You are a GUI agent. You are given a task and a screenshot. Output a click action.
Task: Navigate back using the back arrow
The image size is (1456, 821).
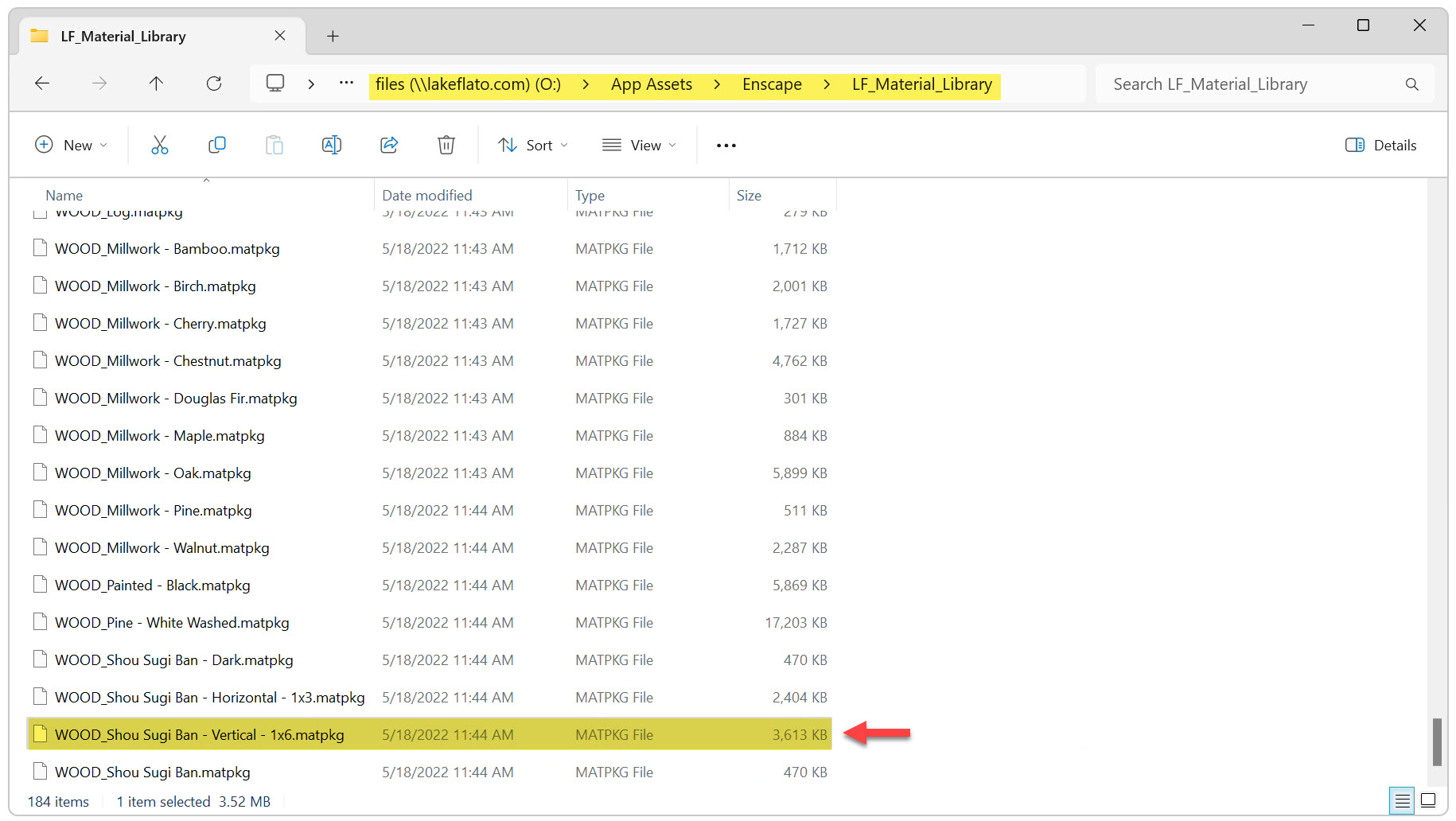[x=41, y=83]
